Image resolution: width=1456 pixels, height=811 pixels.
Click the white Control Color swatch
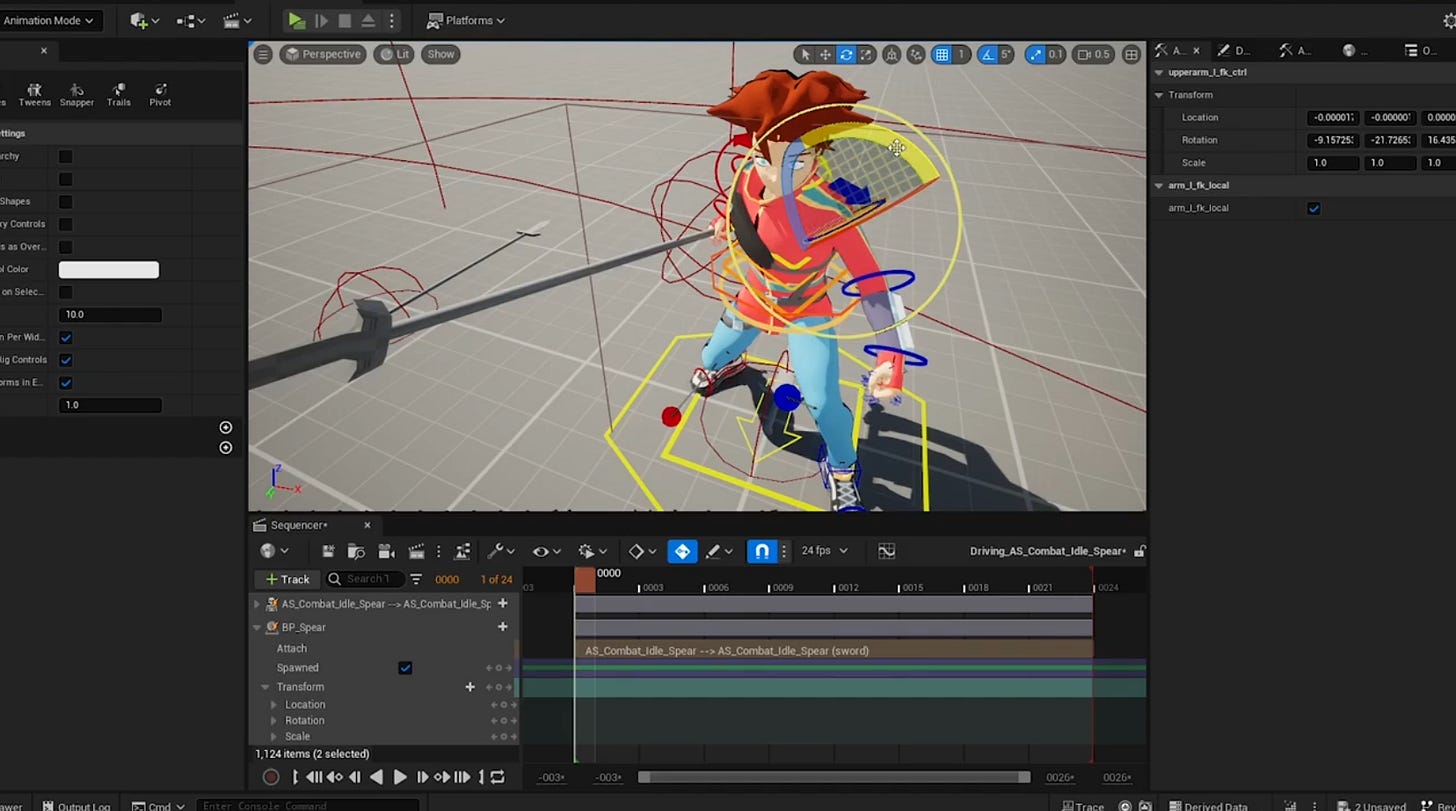coord(108,270)
